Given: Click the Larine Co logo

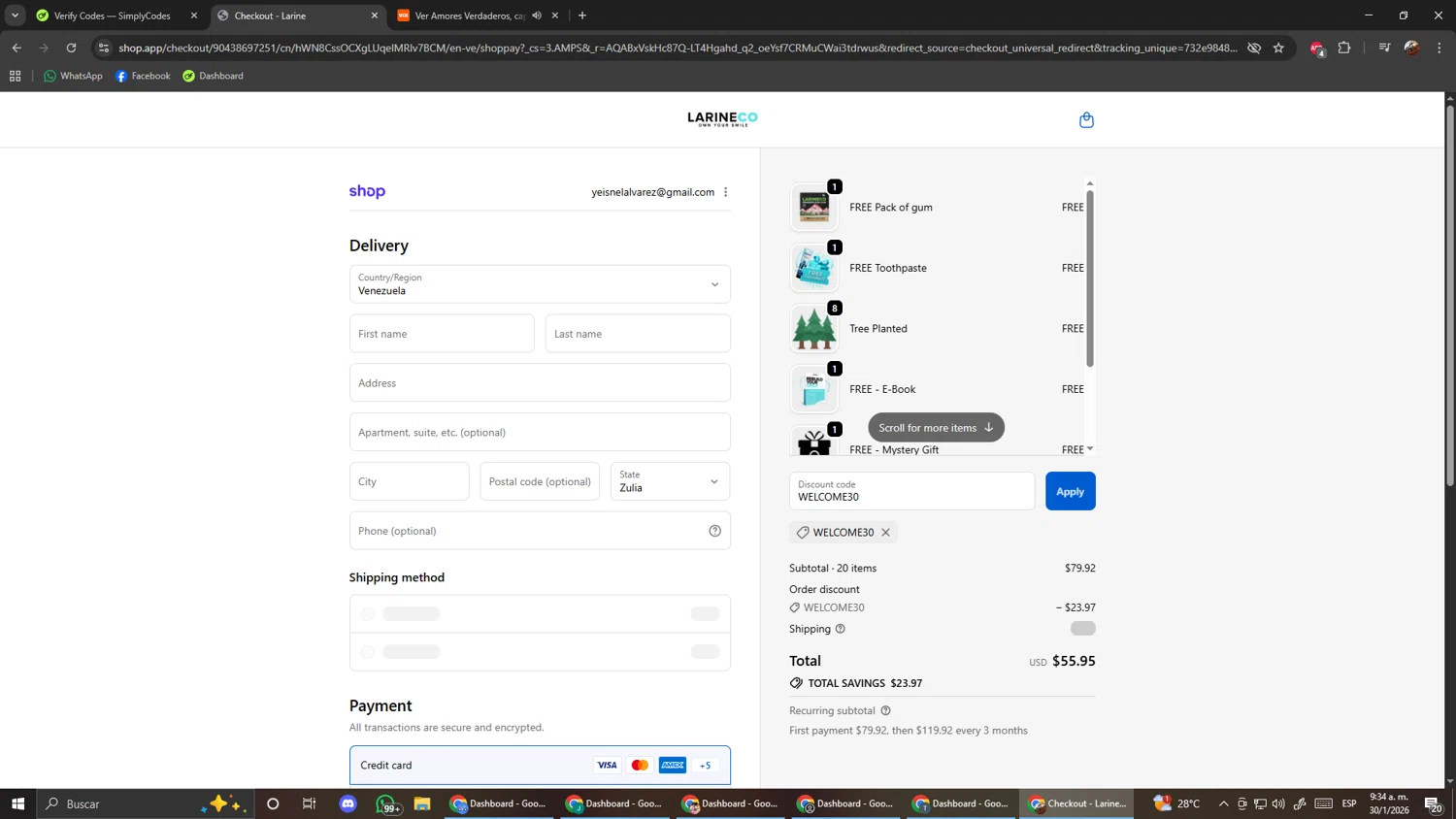Looking at the screenshot, I should (x=722, y=118).
